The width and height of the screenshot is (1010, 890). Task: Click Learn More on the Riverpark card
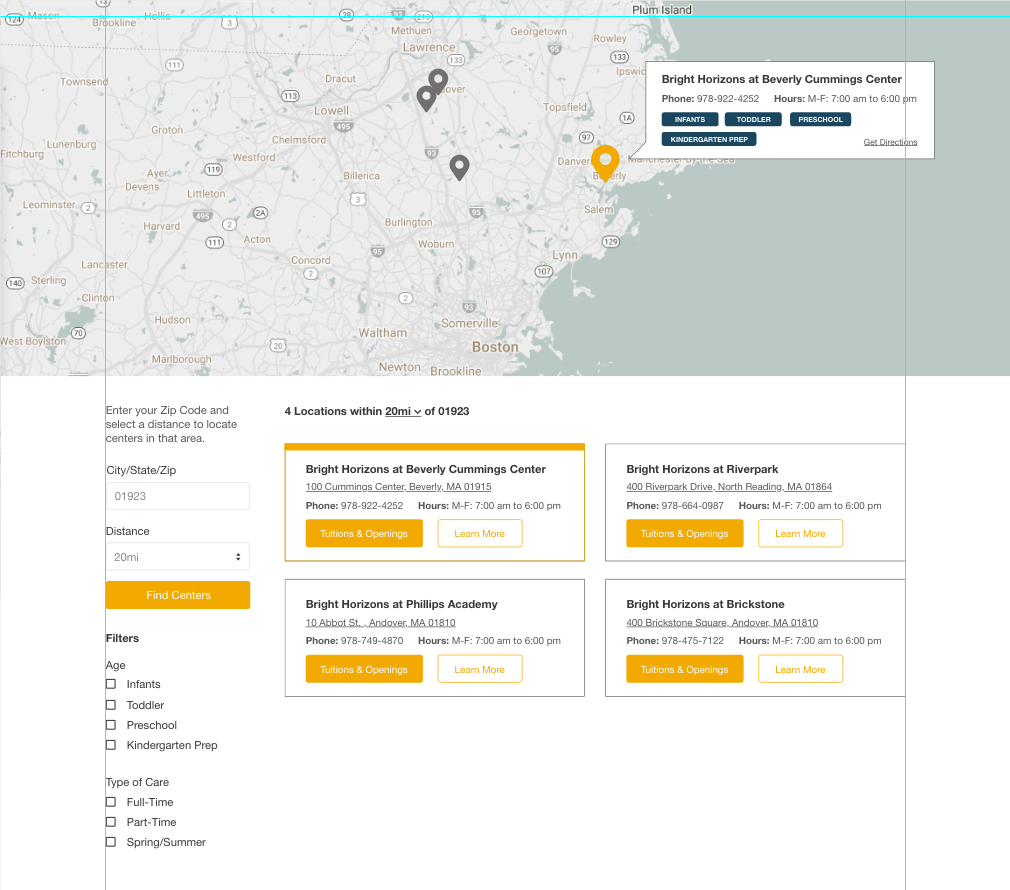[800, 533]
